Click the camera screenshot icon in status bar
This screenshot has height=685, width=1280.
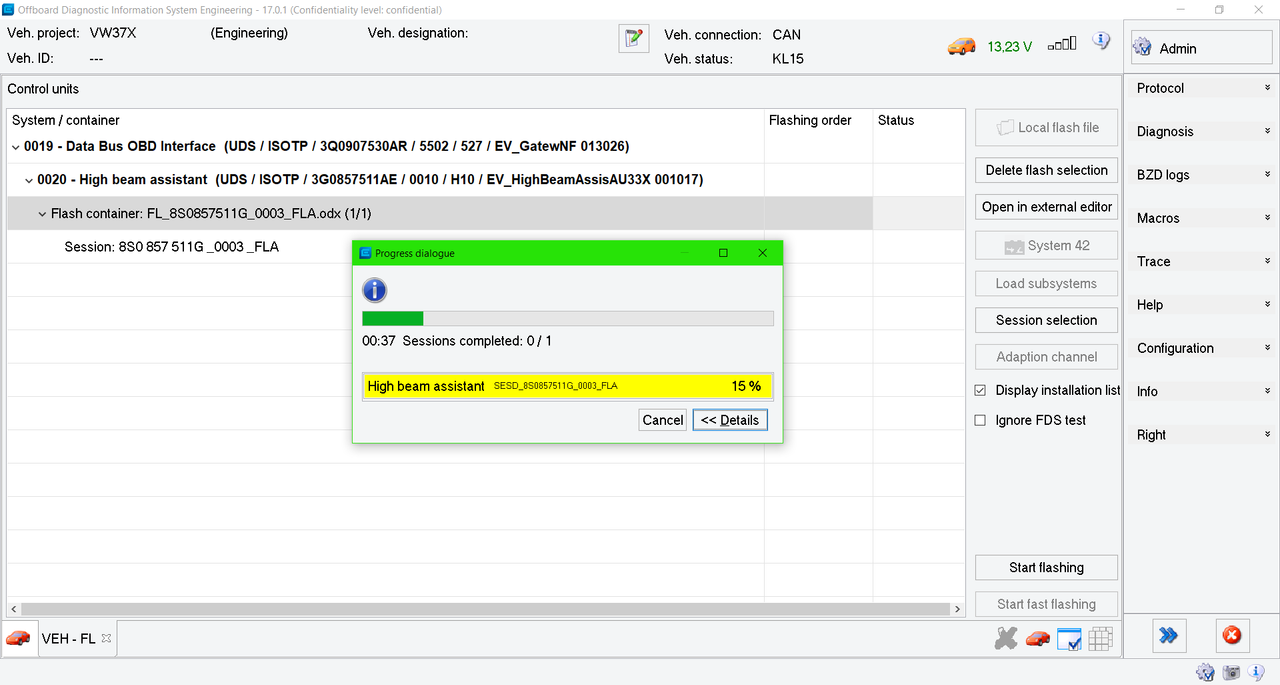[x=1231, y=673]
